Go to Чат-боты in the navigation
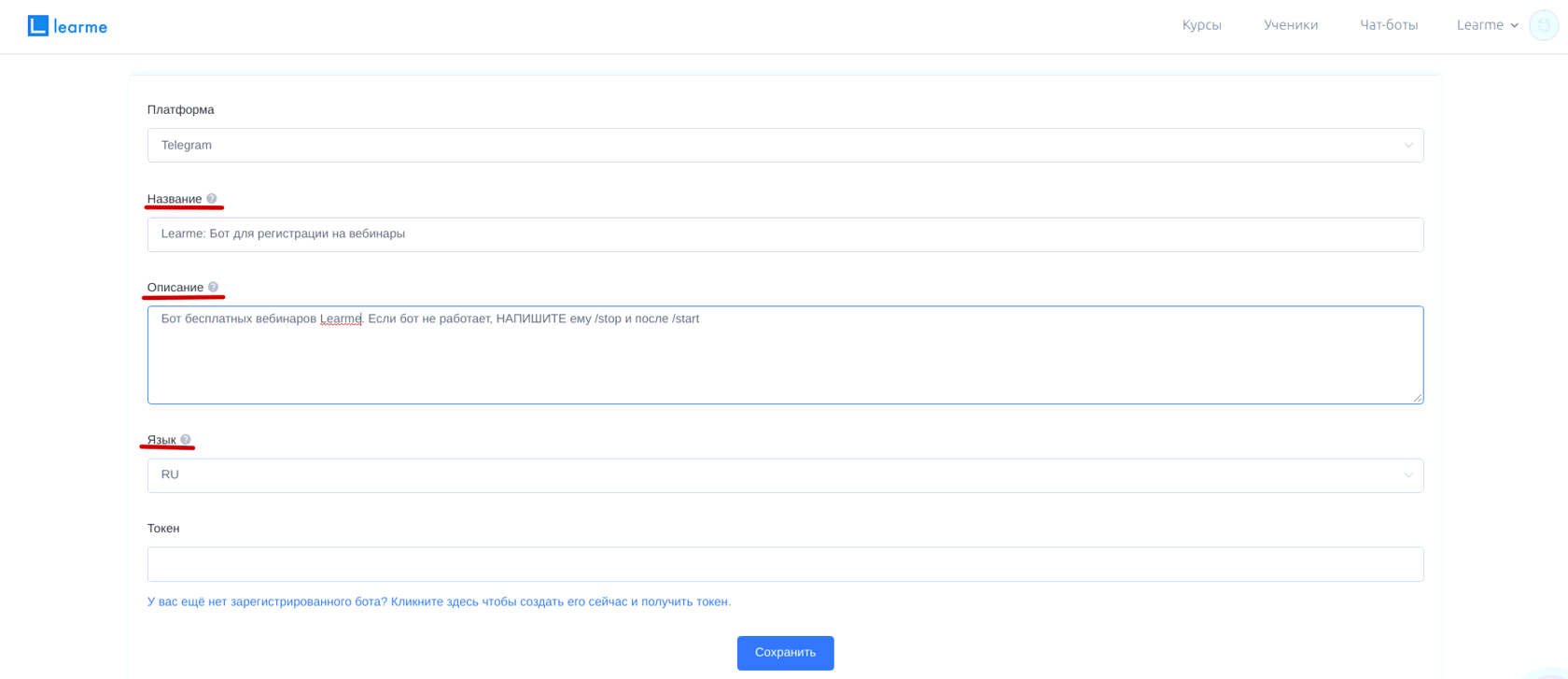This screenshot has height=679, width=1568. pyautogui.click(x=1389, y=25)
